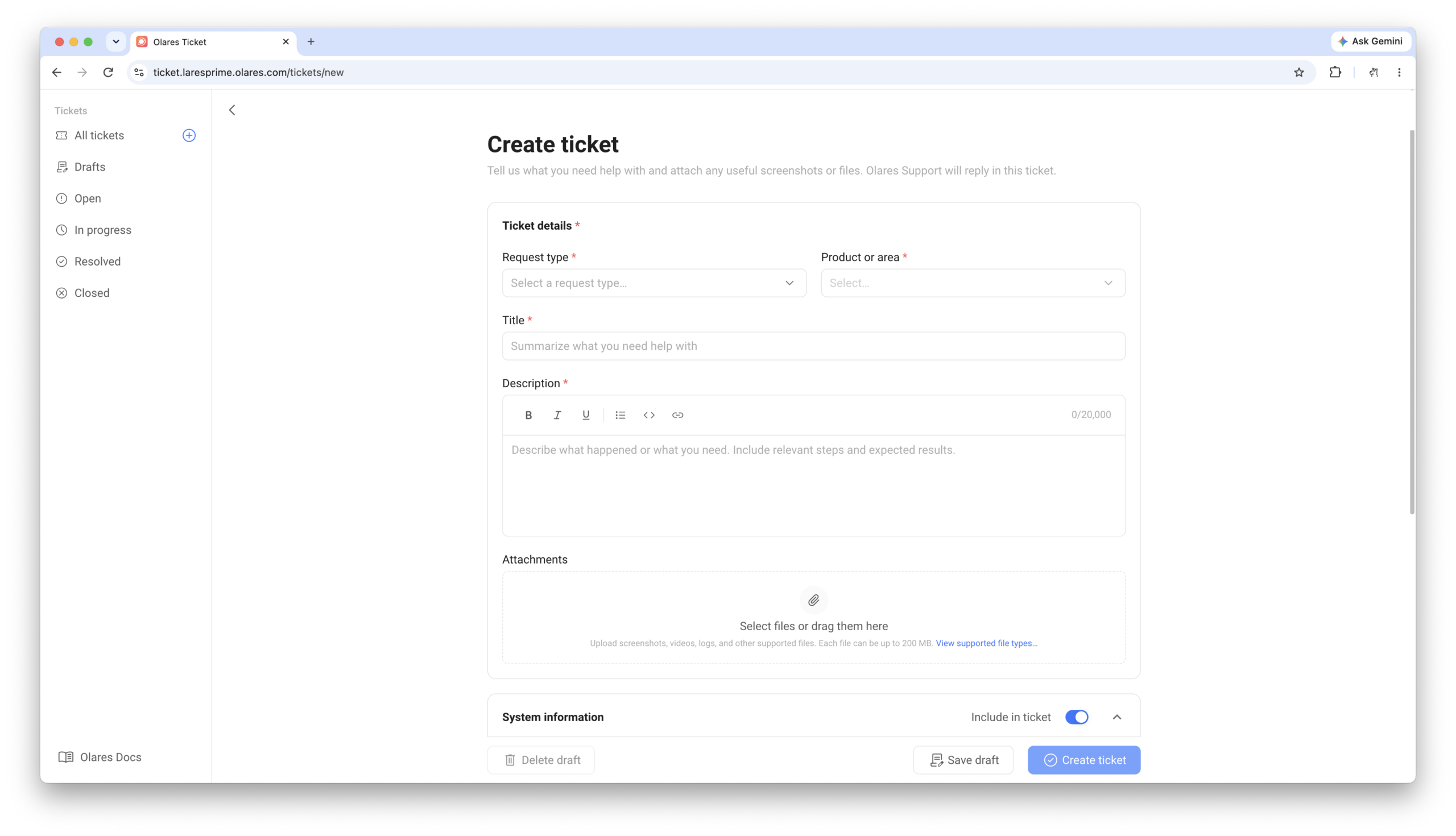The width and height of the screenshot is (1456, 836).
Task: Collapse the System information section
Action: [x=1116, y=717]
